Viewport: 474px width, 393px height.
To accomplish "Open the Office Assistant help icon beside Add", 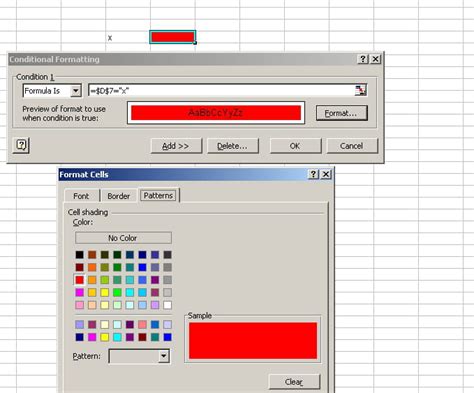I will tap(21, 145).
